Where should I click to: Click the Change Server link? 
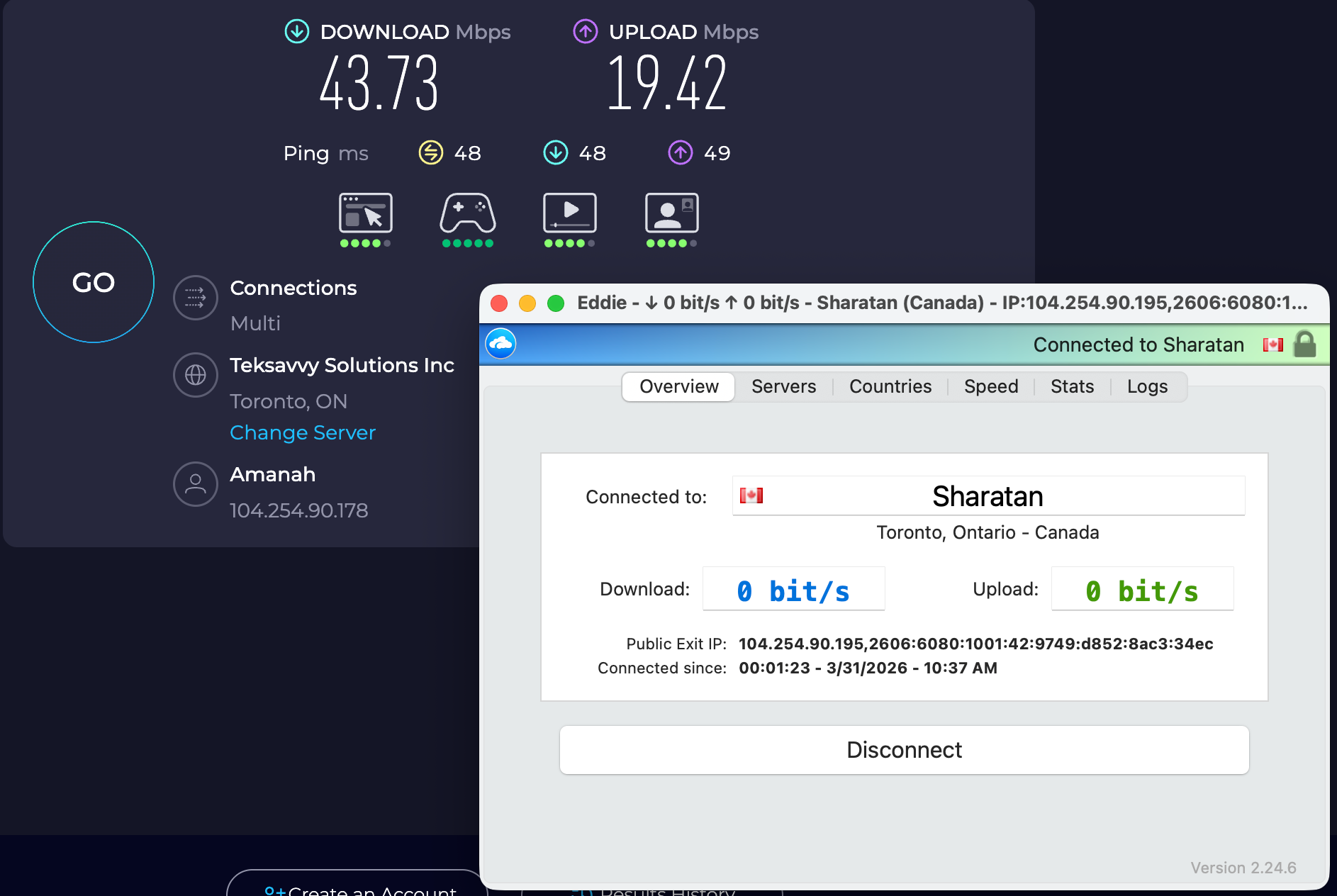302,432
